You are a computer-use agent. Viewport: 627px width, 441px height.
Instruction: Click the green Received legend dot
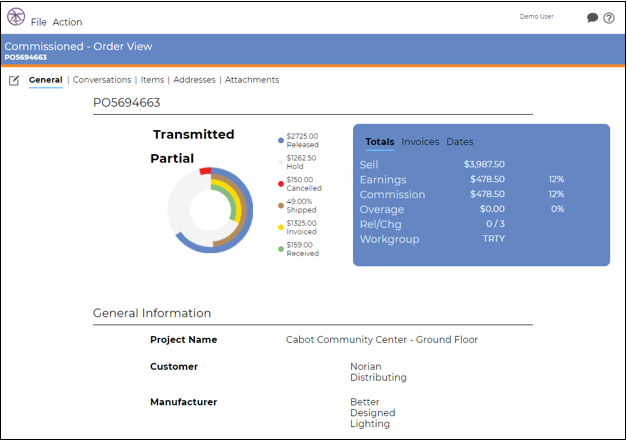point(281,249)
